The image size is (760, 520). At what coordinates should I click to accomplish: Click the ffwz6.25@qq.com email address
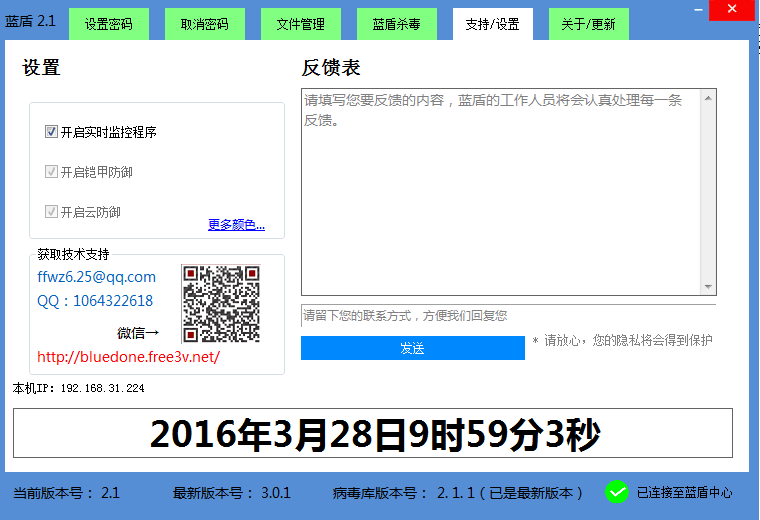click(96, 277)
